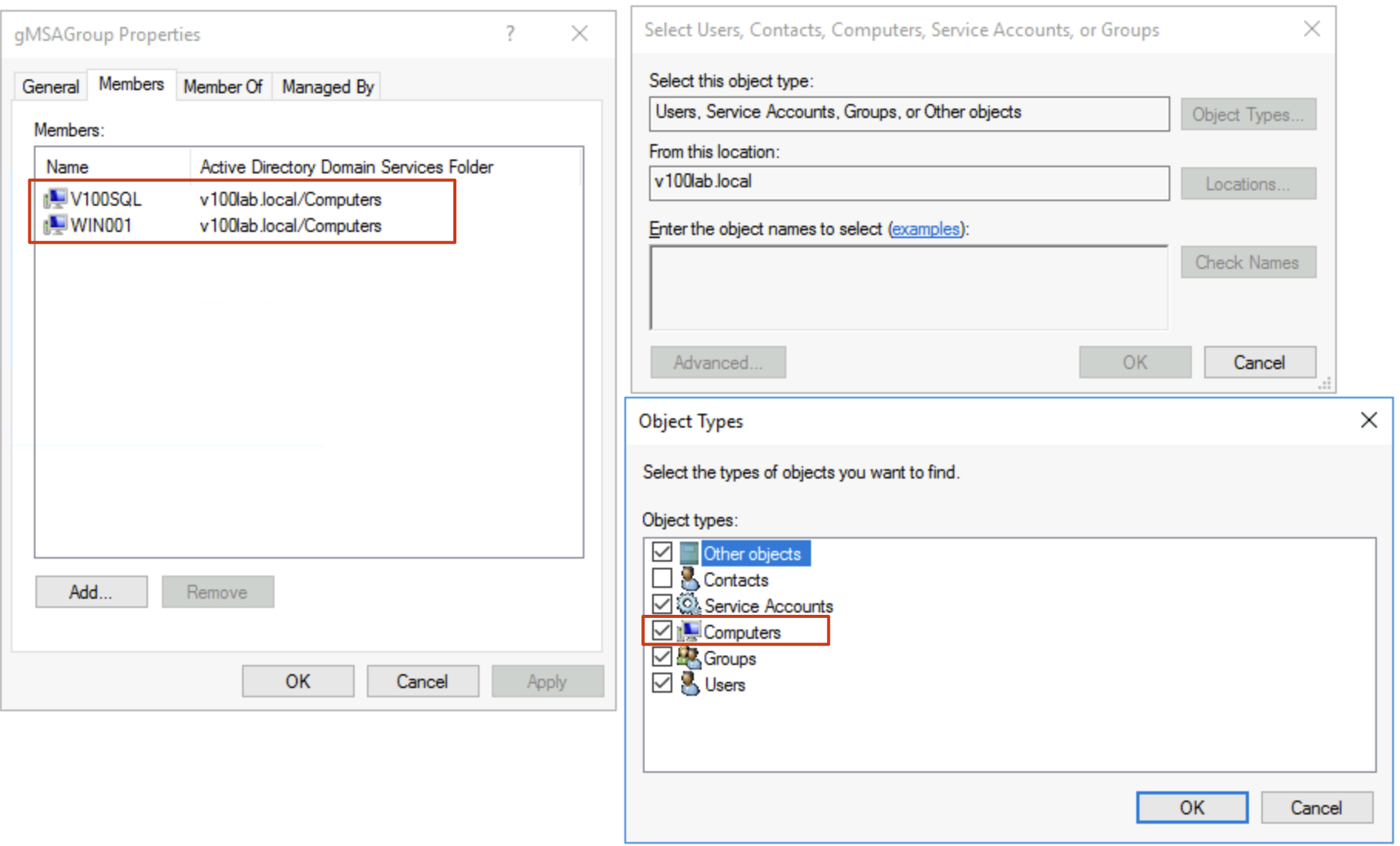Uncheck the Service Accounts checkbox
The image size is (1400, 846).
click(x=661, y=604)
